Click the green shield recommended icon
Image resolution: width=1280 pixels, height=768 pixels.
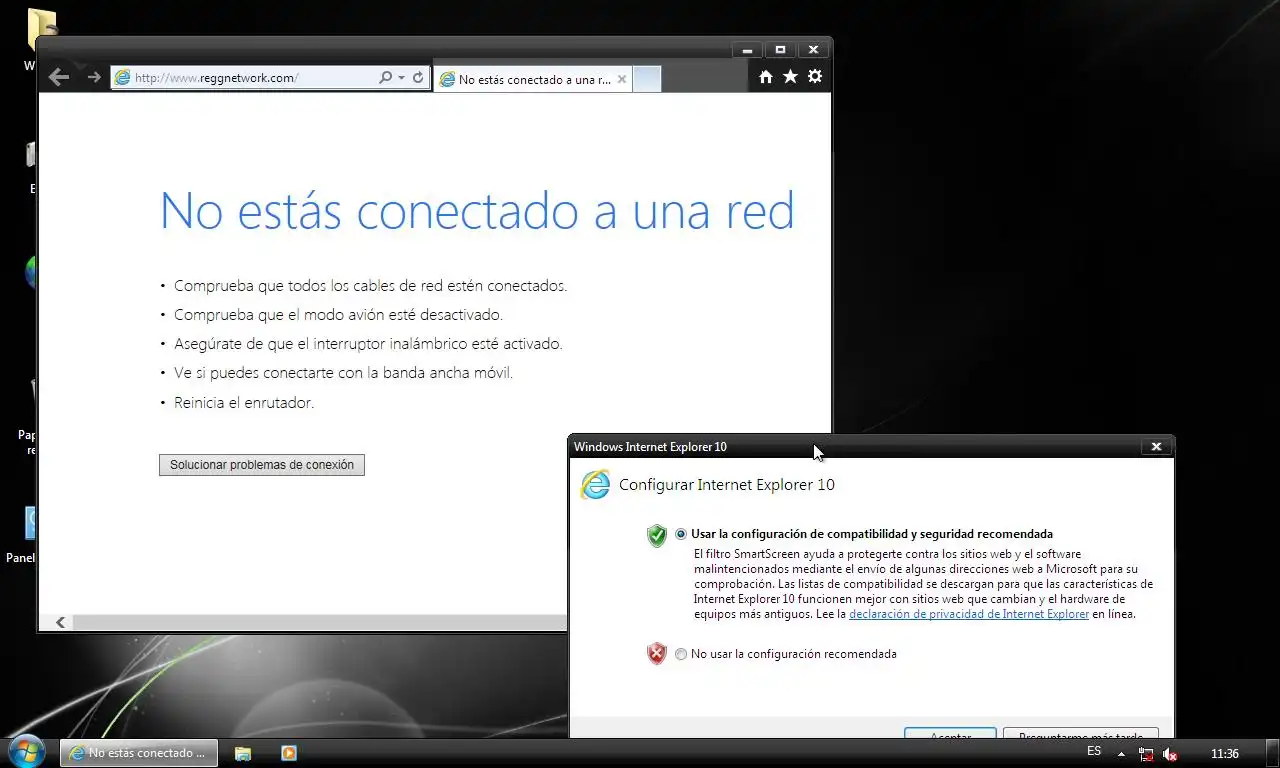(x=656, y=536)
